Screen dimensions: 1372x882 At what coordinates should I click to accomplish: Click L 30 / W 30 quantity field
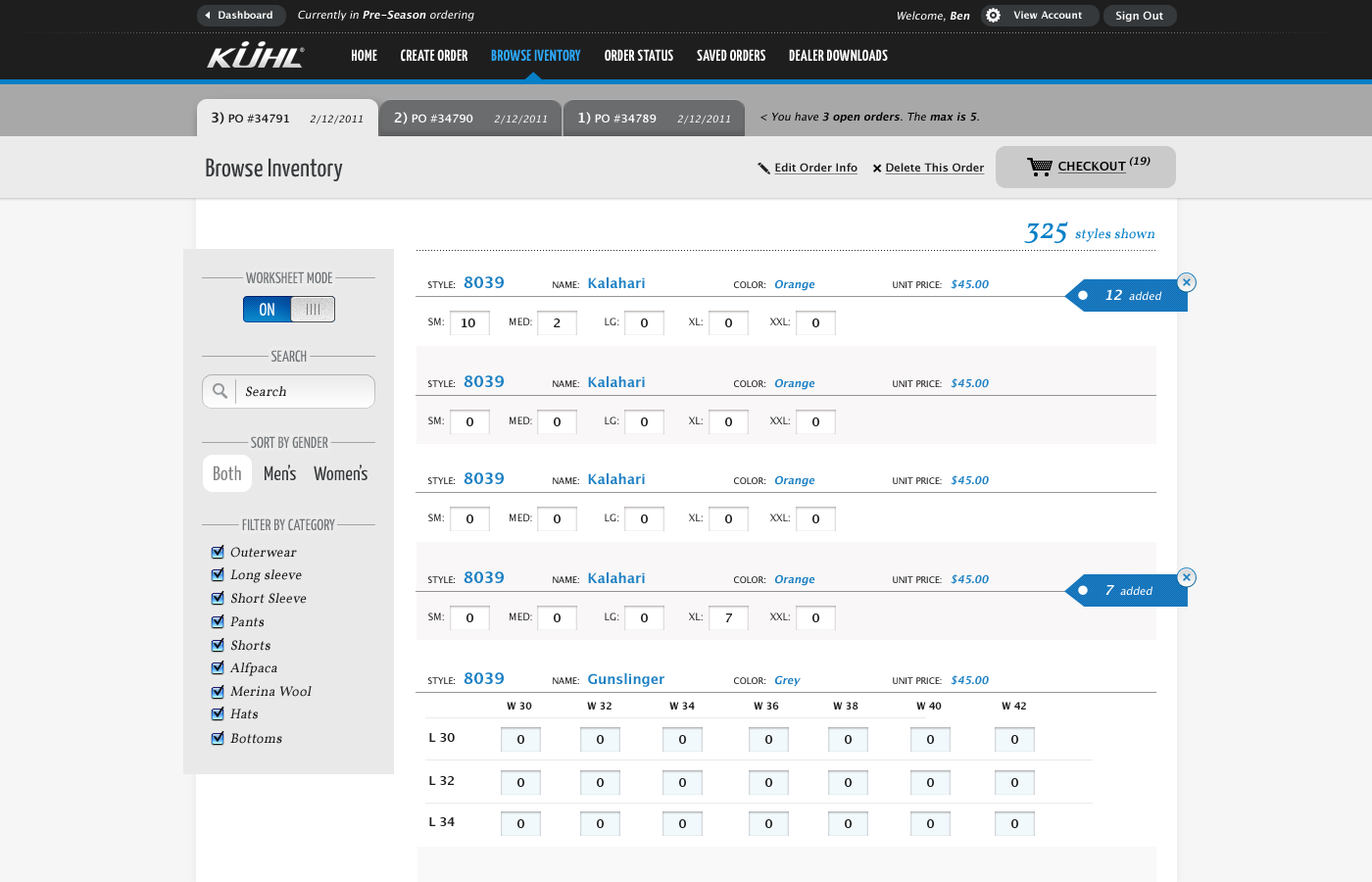520,740
